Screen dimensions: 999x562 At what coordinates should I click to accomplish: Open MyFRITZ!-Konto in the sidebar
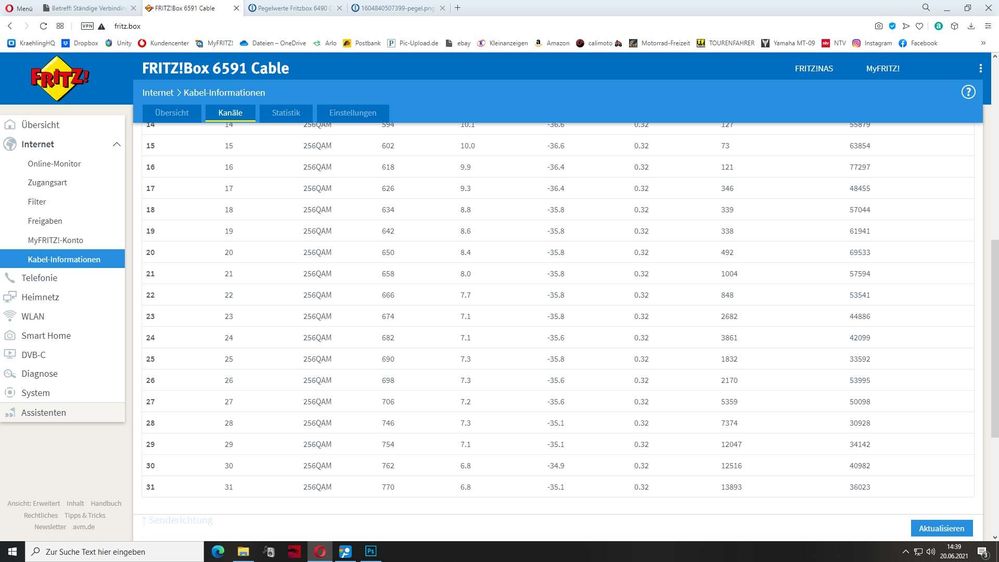pos(55,240)
